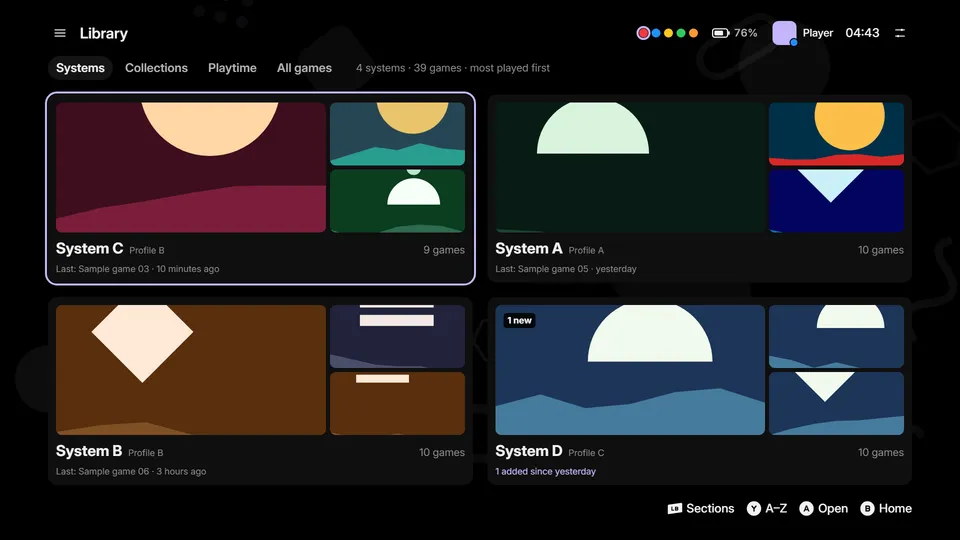This screenshot has height=540, width=960.
Task: Click the yellow status dot
Action: (x=669, y=33)
